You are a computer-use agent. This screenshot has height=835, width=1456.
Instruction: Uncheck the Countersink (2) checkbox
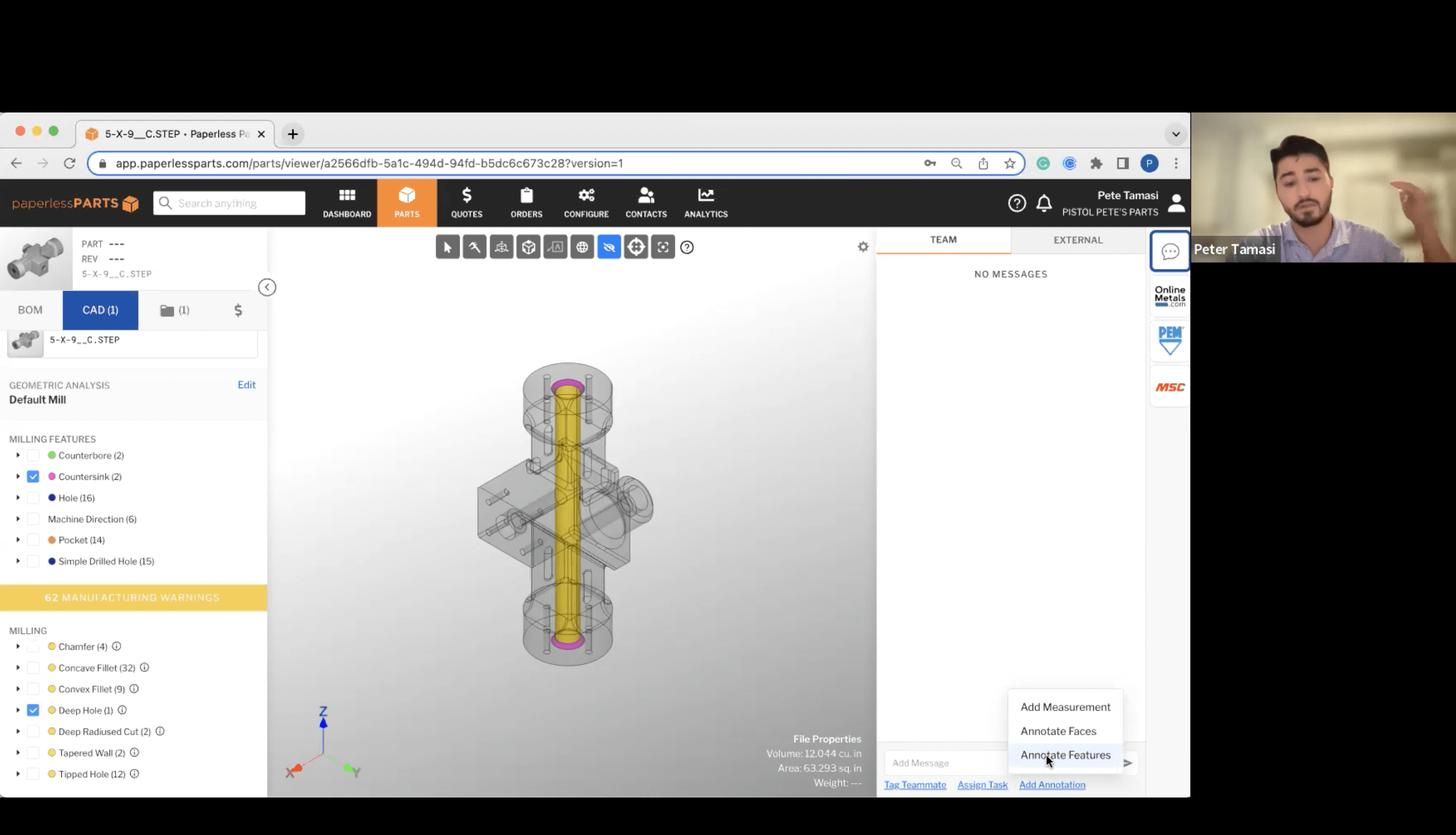[x=33, y=477]
